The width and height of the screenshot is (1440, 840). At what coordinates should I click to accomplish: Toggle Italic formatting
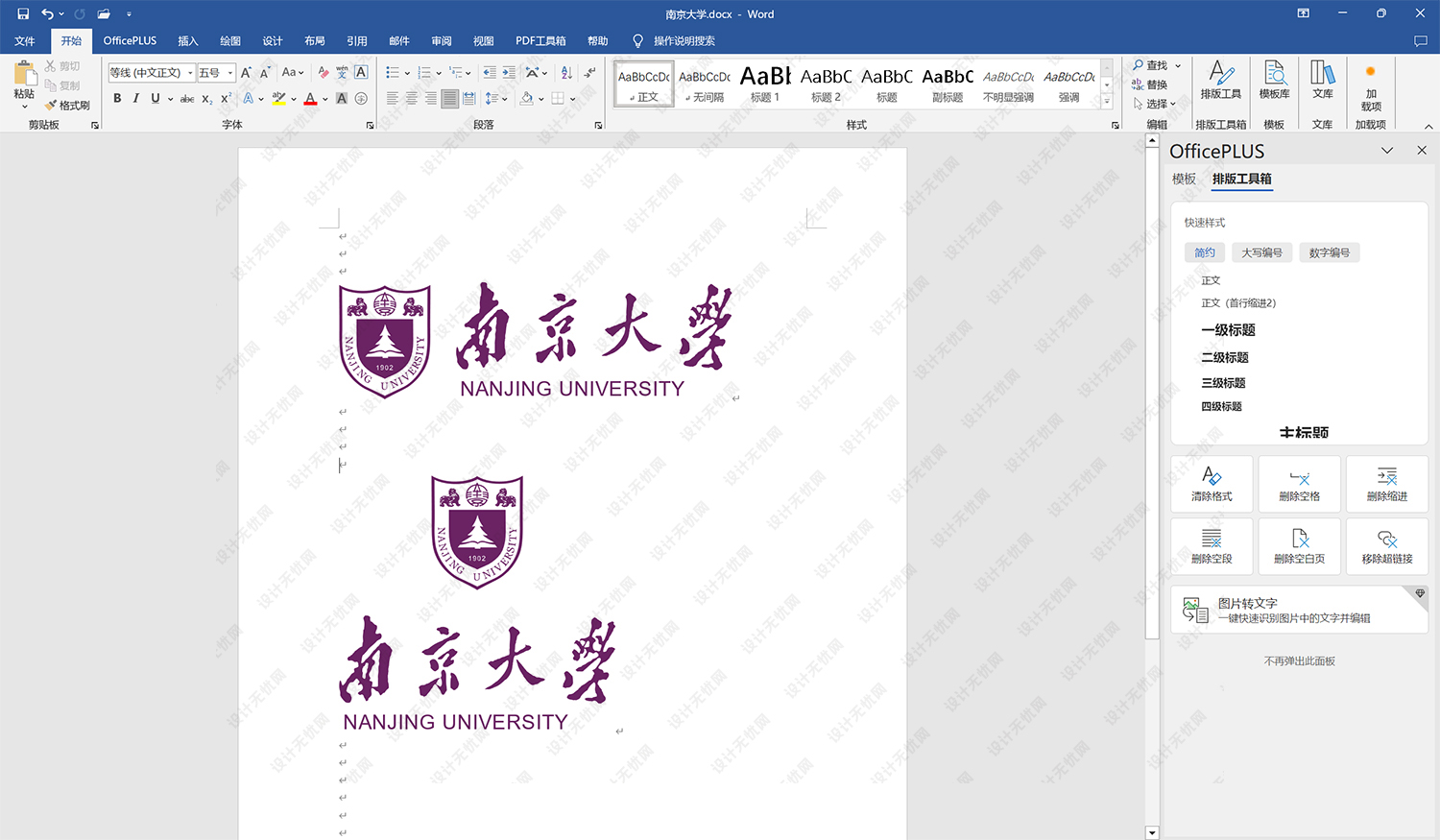[135, 98]
